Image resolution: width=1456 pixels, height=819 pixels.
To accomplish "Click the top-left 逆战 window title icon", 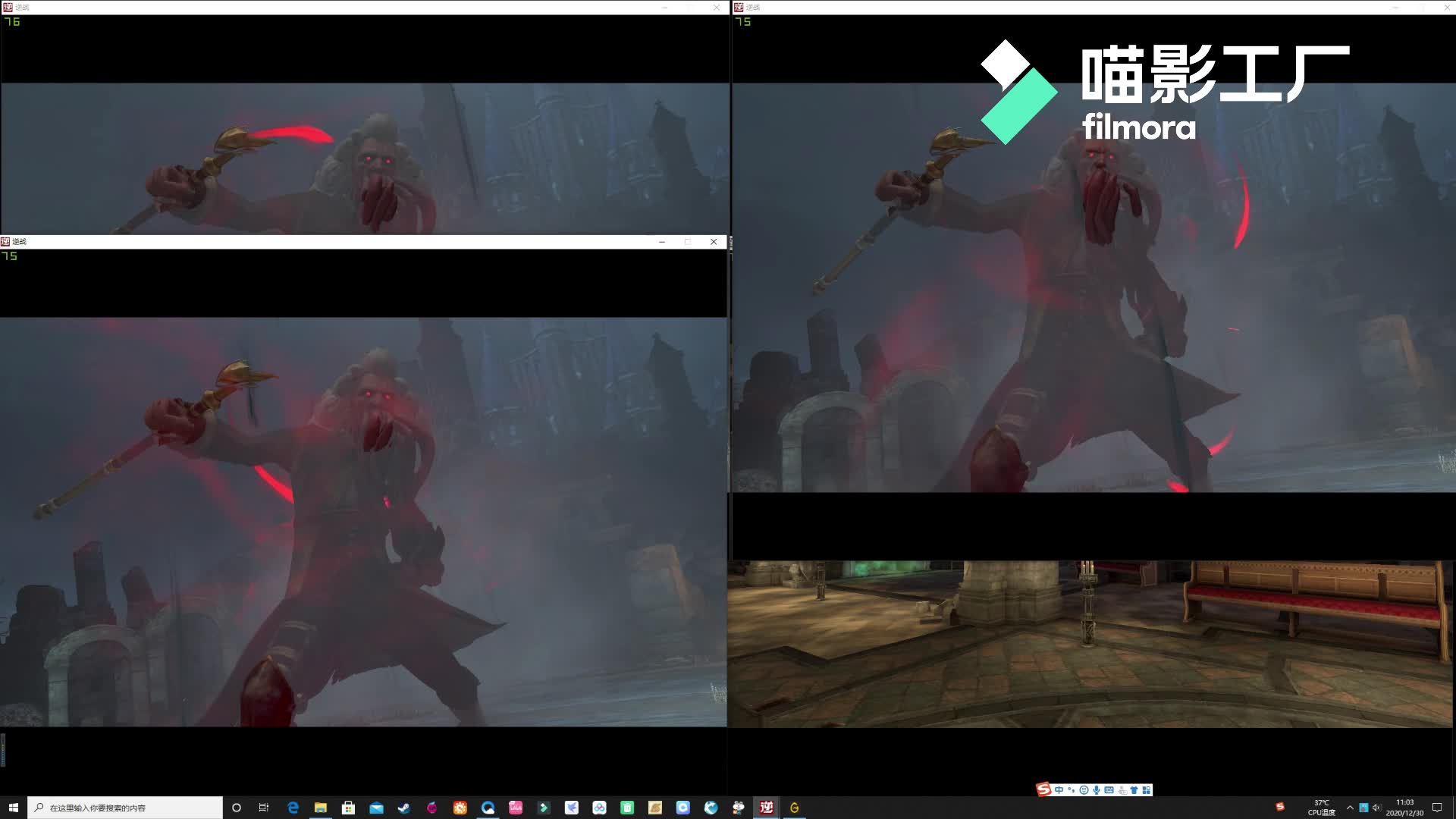I will pyautogui.click(x=7, y=7).
